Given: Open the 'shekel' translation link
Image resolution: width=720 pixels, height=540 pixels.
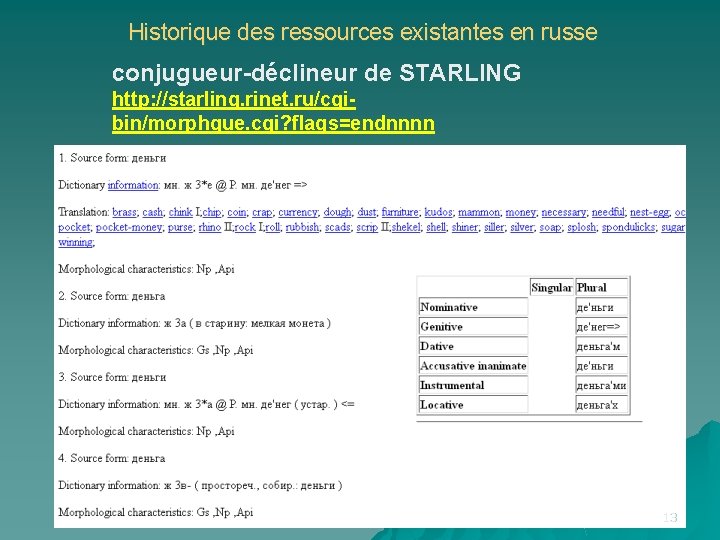Looking at the screenshot, I should click(x=405, y=227).
